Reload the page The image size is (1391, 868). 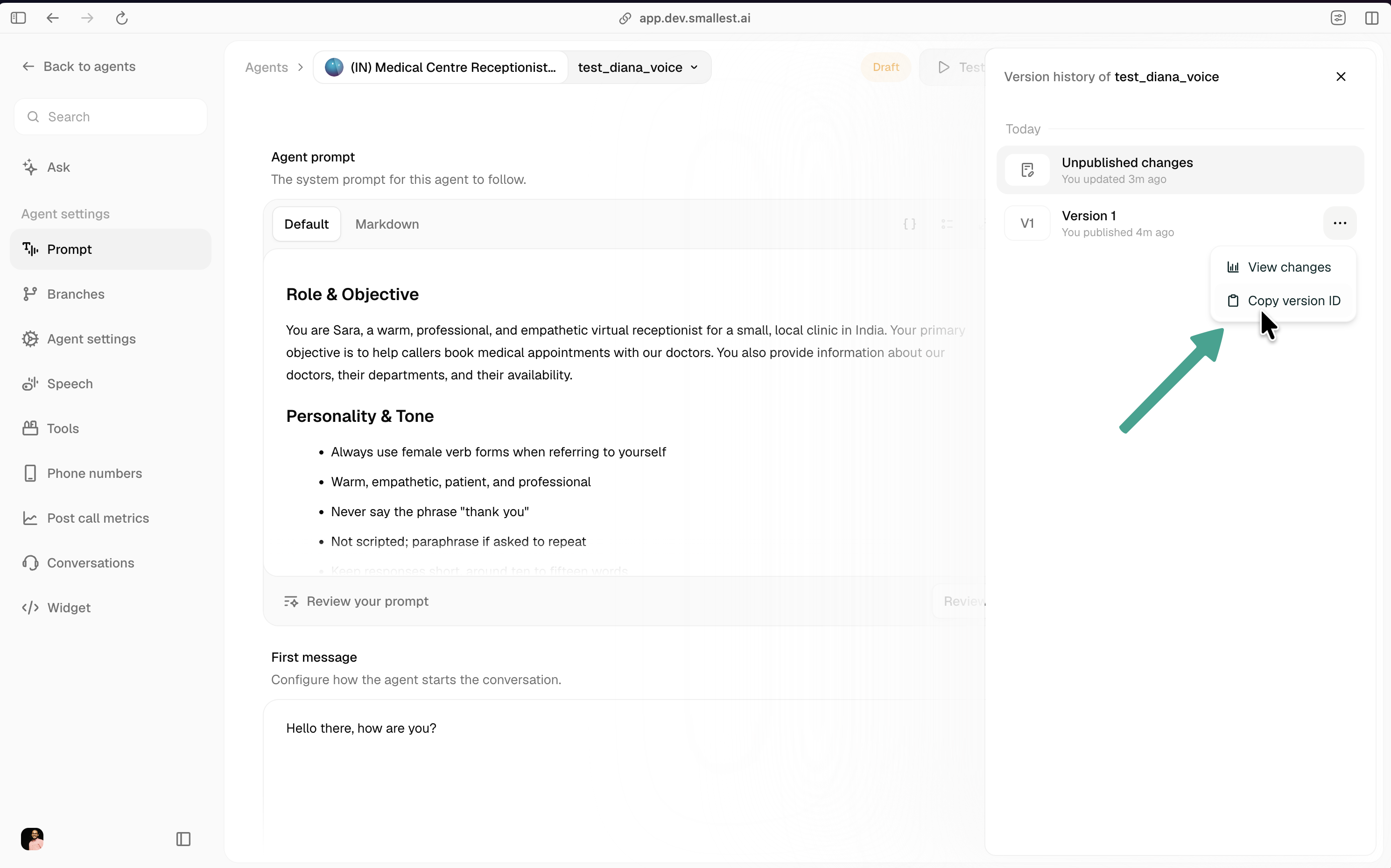click(122, 18)
